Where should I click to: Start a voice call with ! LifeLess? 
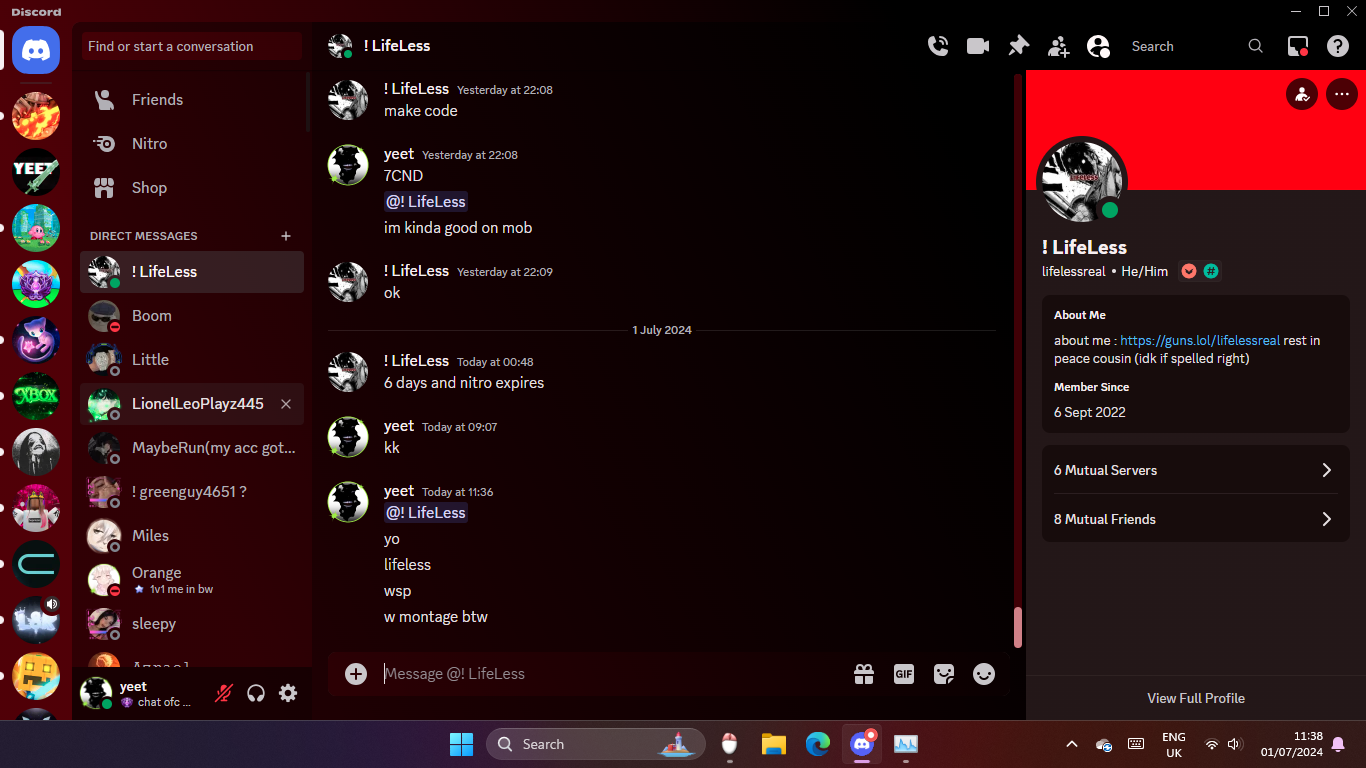point(938,46)
